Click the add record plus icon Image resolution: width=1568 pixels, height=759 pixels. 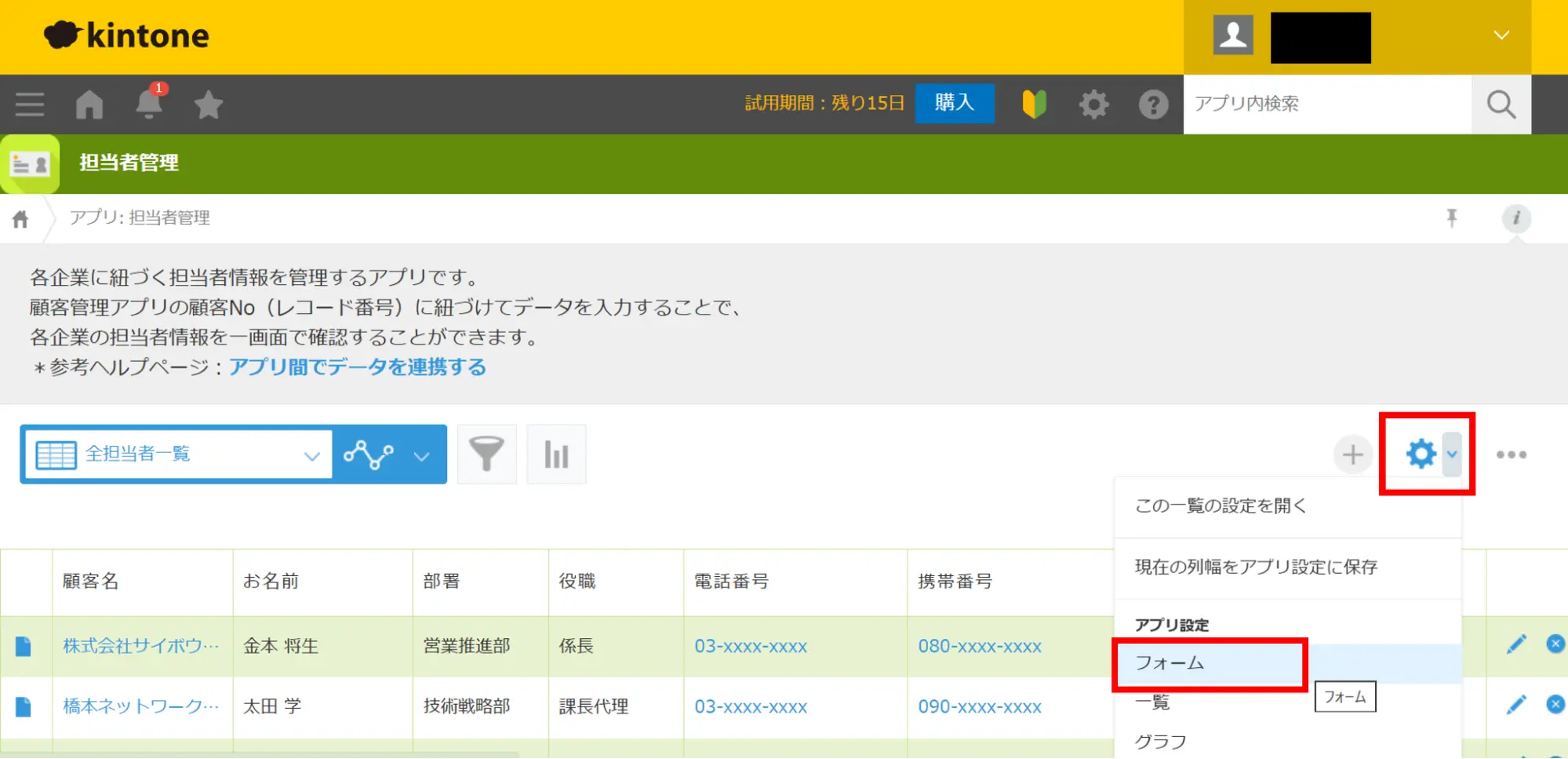click(x=1352, y=454)
